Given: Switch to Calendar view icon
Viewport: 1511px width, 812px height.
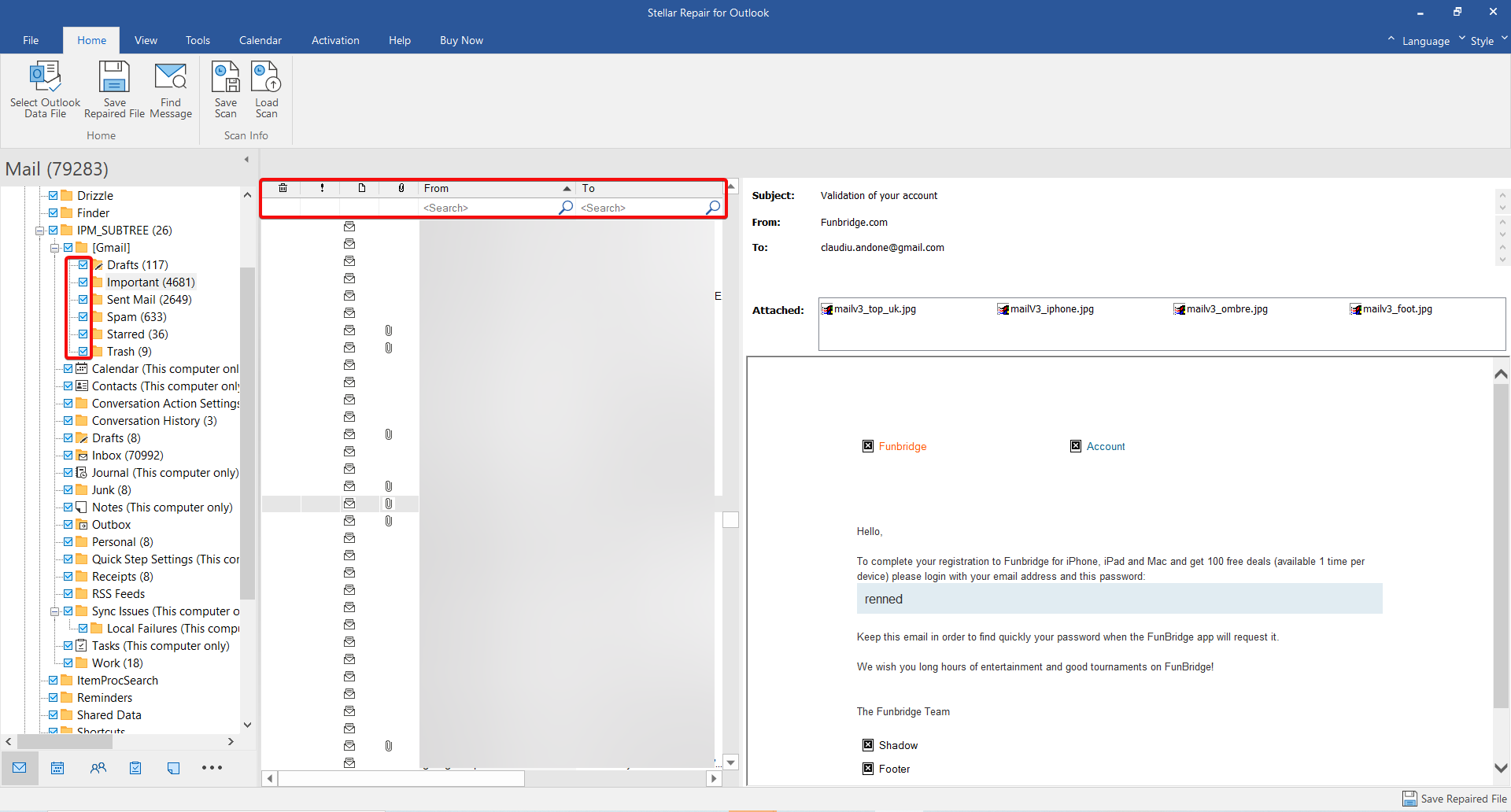Looking at the screenshot, I should tap(57, 768).
